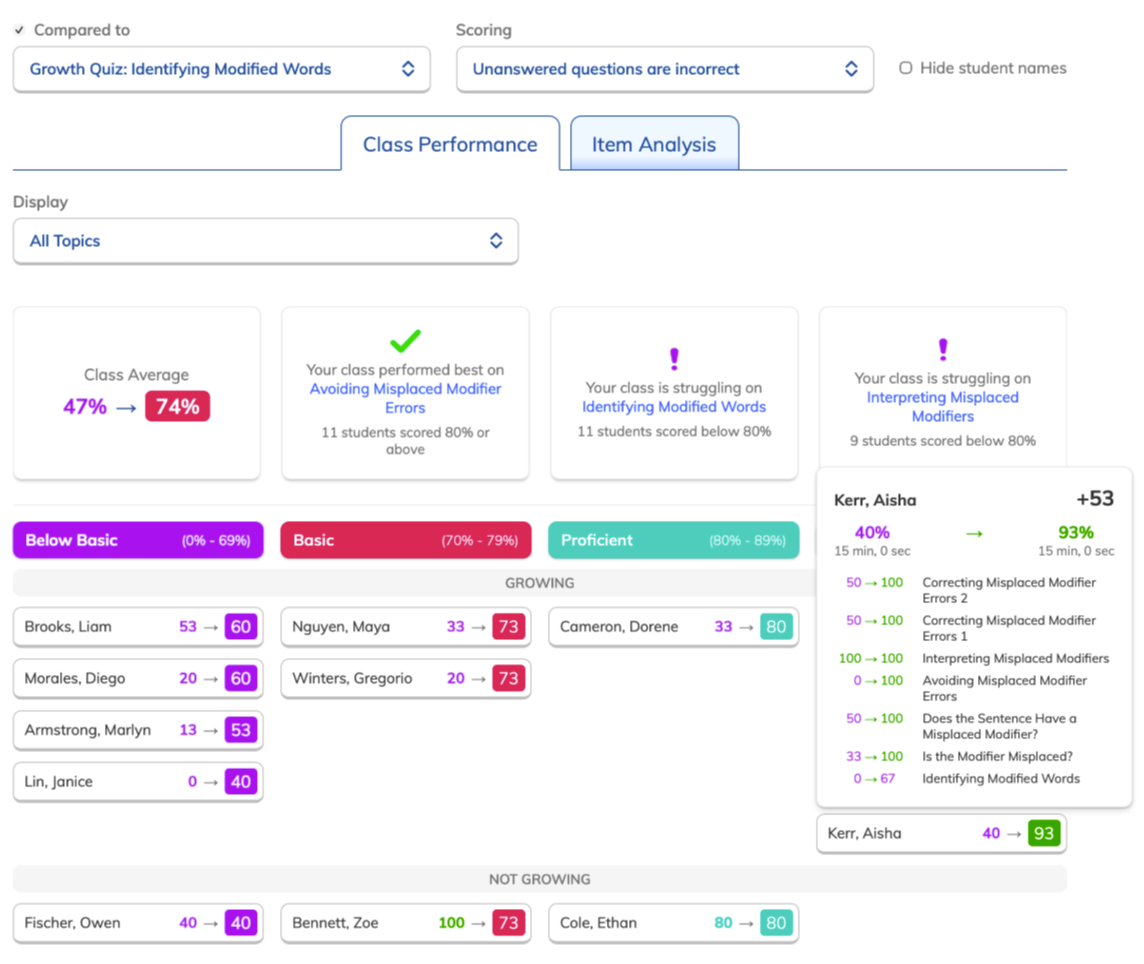Click the exclamation icon above Identifying Modified Words
The width and height of the screenshot is (1144, 964).
pyautogui.click(x=674, y=358)
